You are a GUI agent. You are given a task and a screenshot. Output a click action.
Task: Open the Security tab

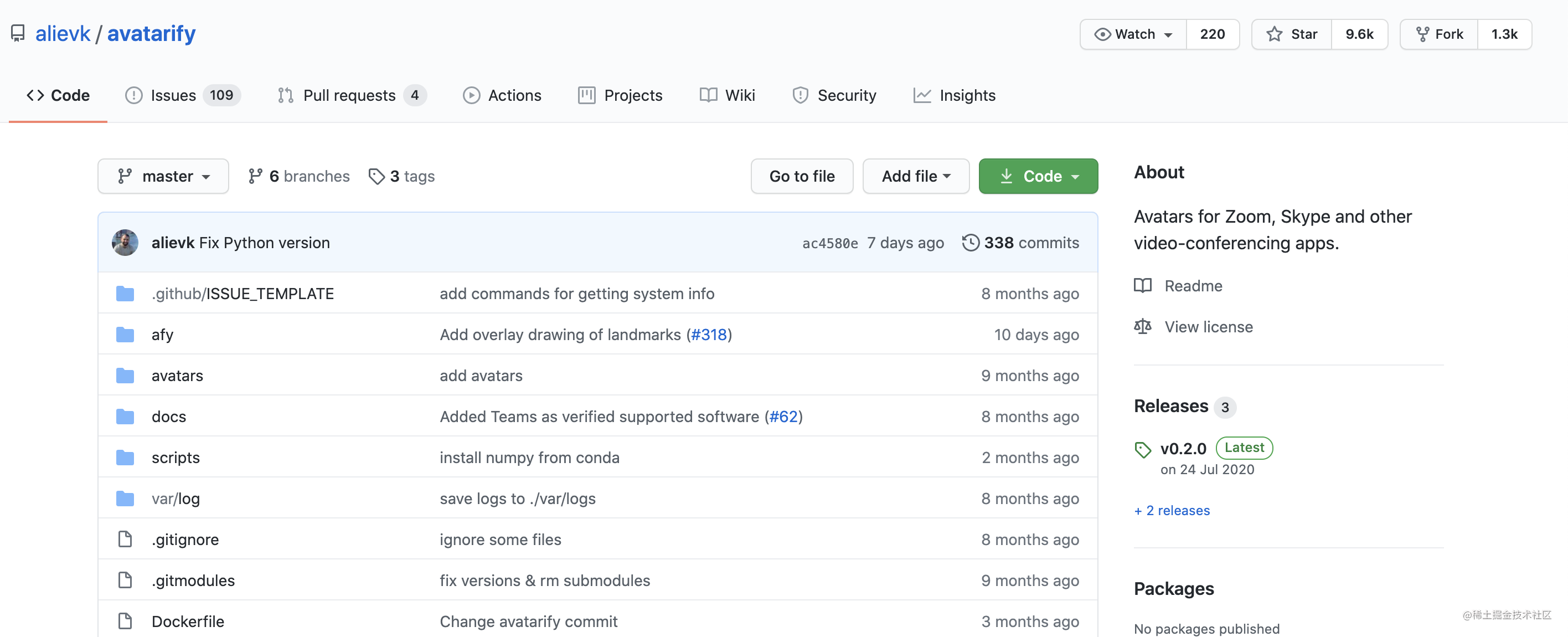click(x=834, y=96)
